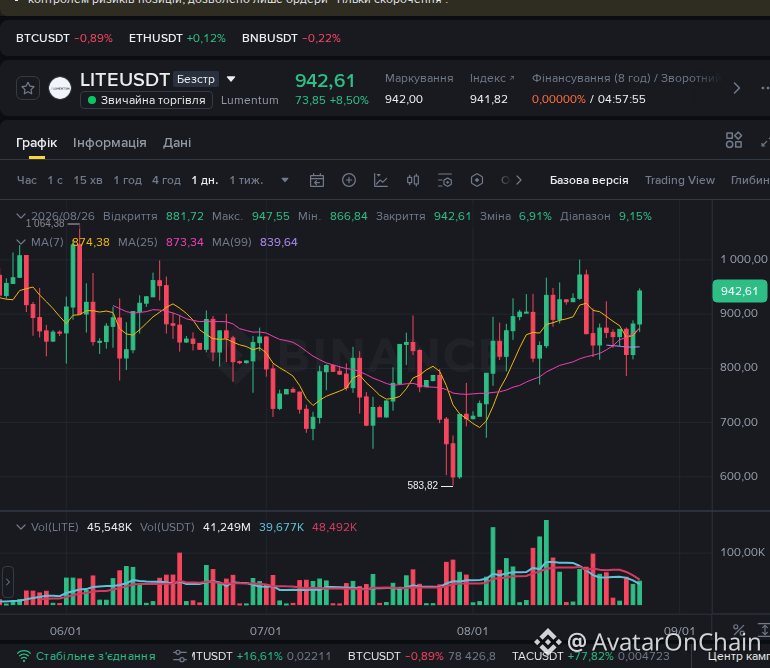Collapse the OHLC data row chevron
This screenshot has width=770, height=668.
tap(21, 216)
